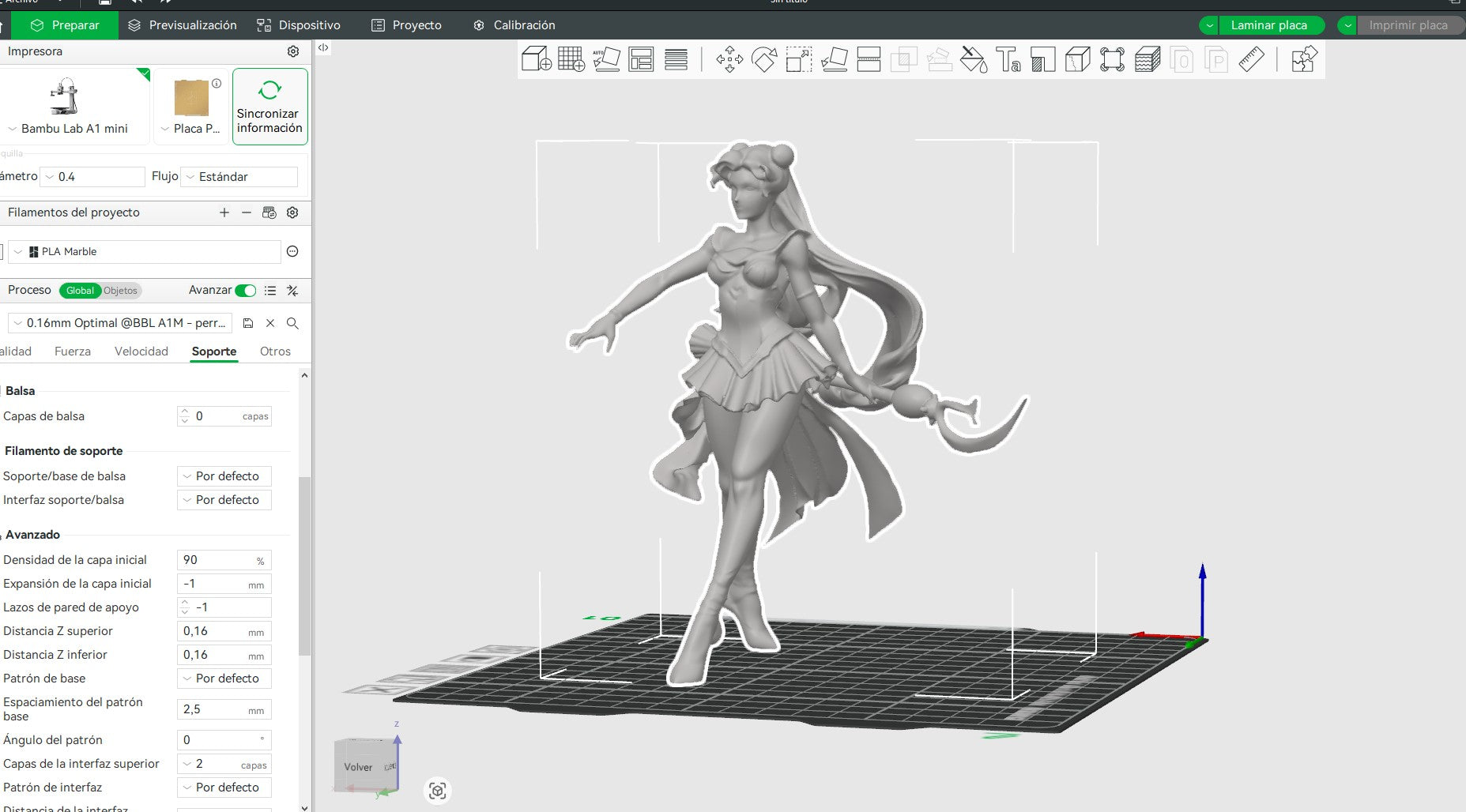Collapse the sidebar with arrows icon
The width and height of the screenshot is (1466, 812).
click(323, 47)
